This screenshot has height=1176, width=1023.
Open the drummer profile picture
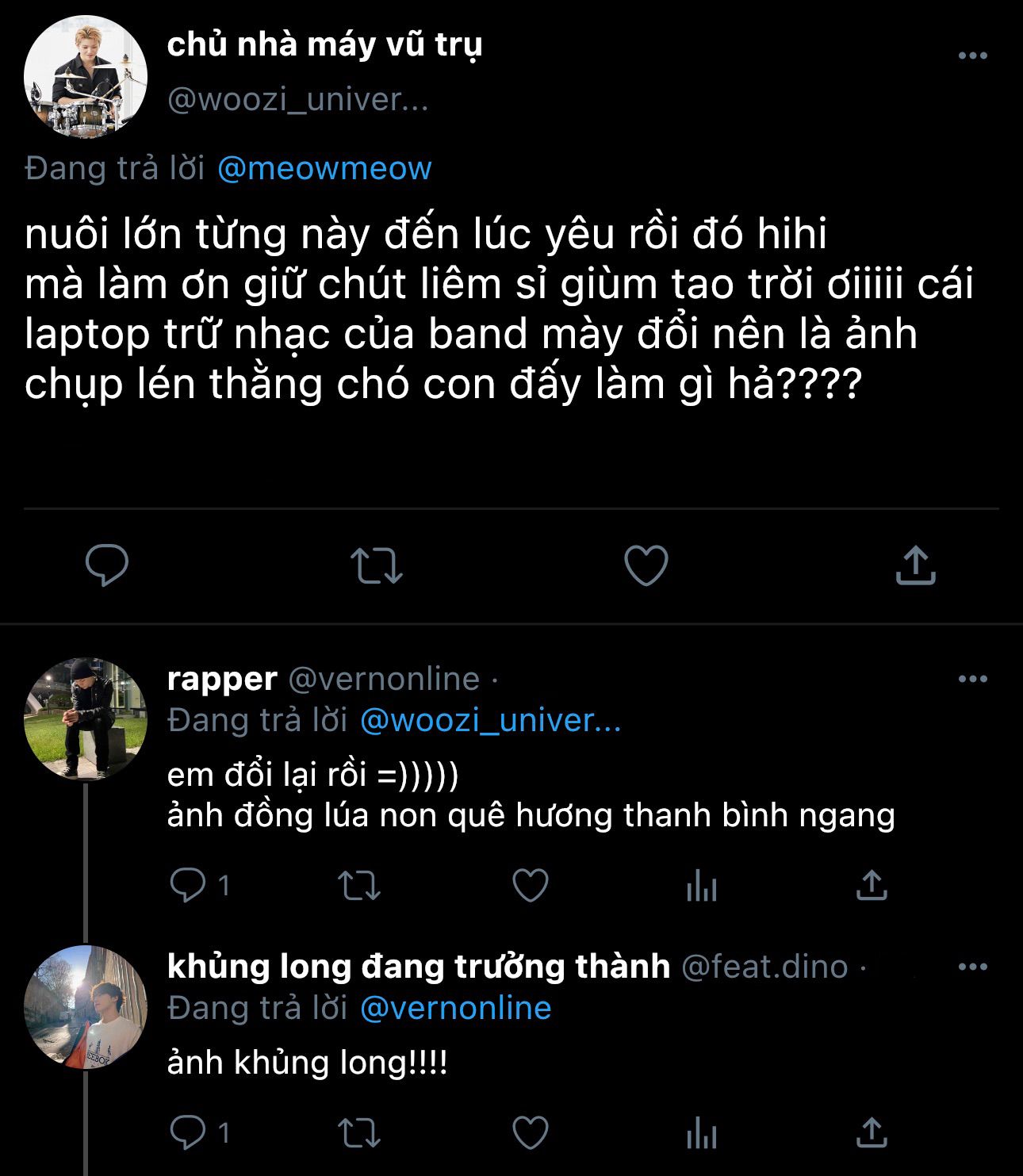(x=86, y=77)
